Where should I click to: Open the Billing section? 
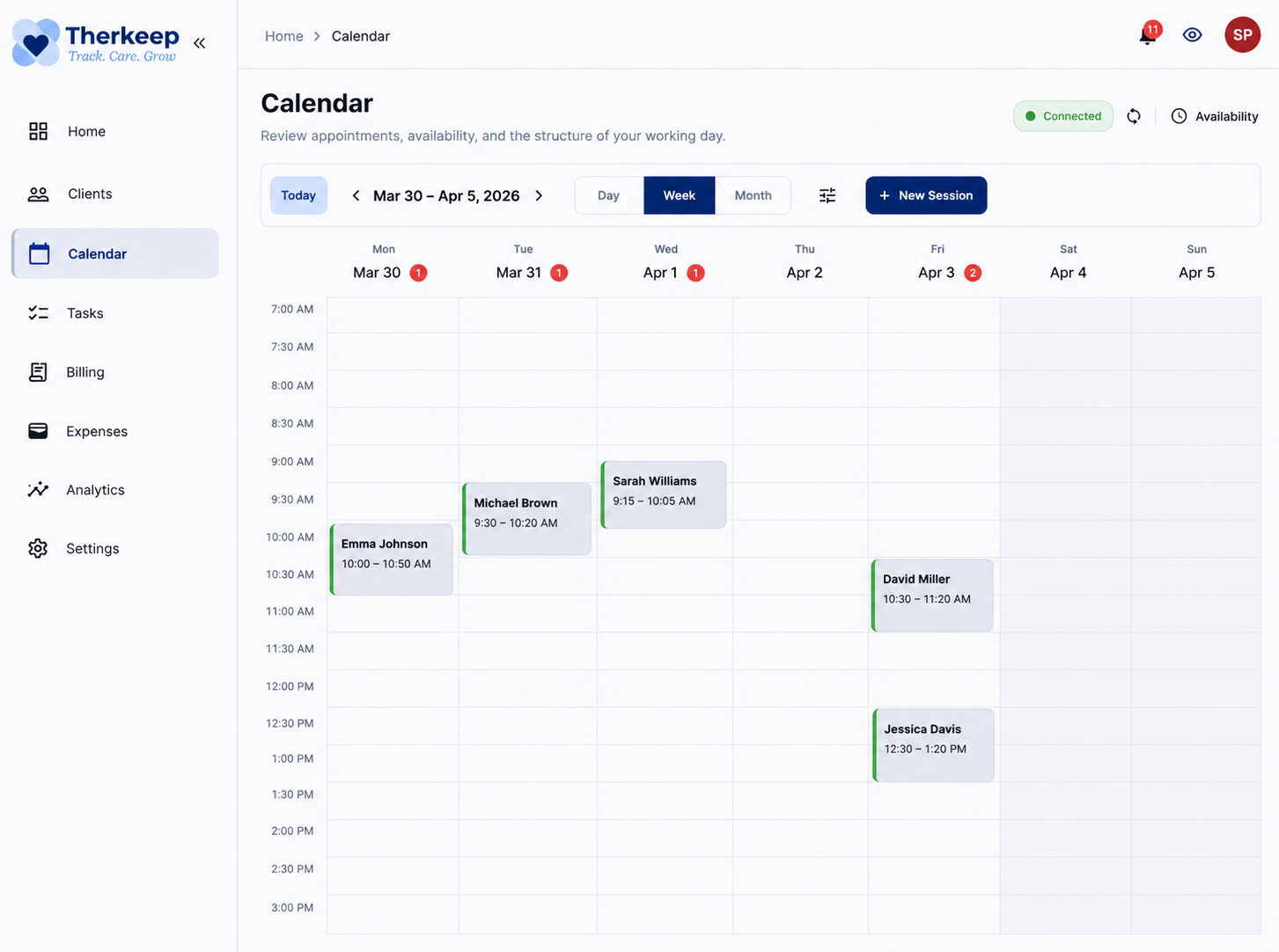pyautogui.click(x=85, y=372)
